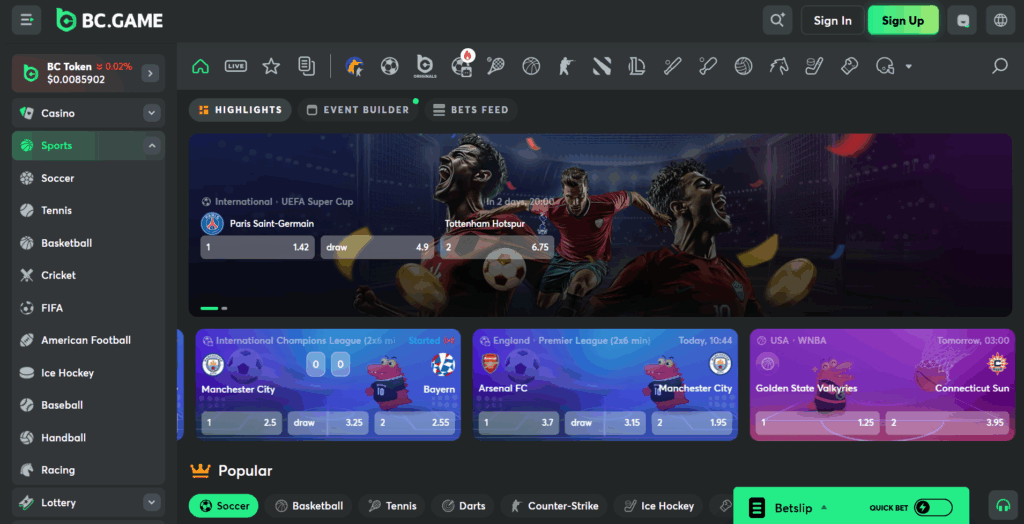Screen dimensions: 1024x524
Task: Select the horse racing icon in sports bar
Action: 778,66
